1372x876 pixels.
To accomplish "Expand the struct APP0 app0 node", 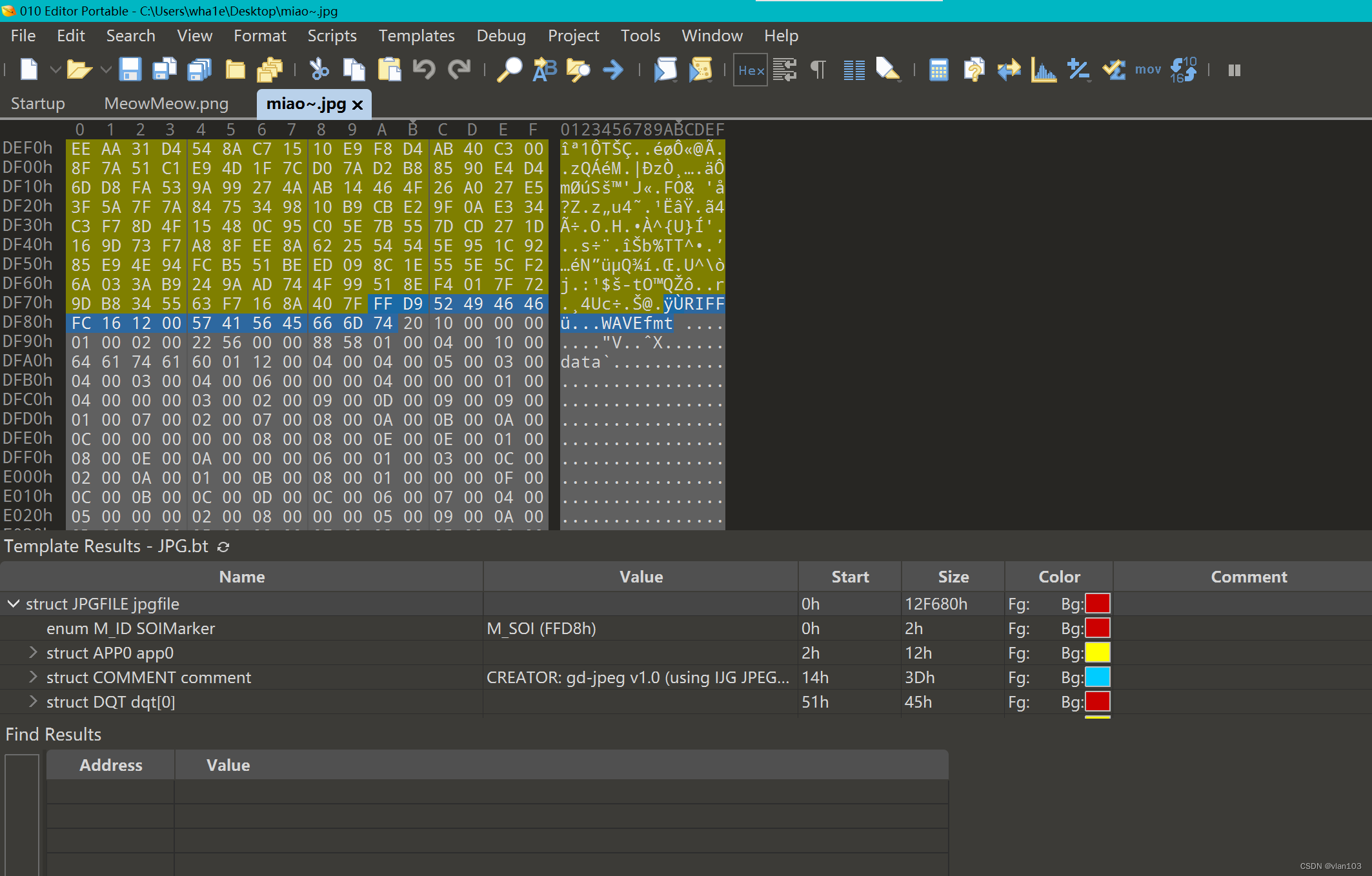I will (x=33, y=653).
